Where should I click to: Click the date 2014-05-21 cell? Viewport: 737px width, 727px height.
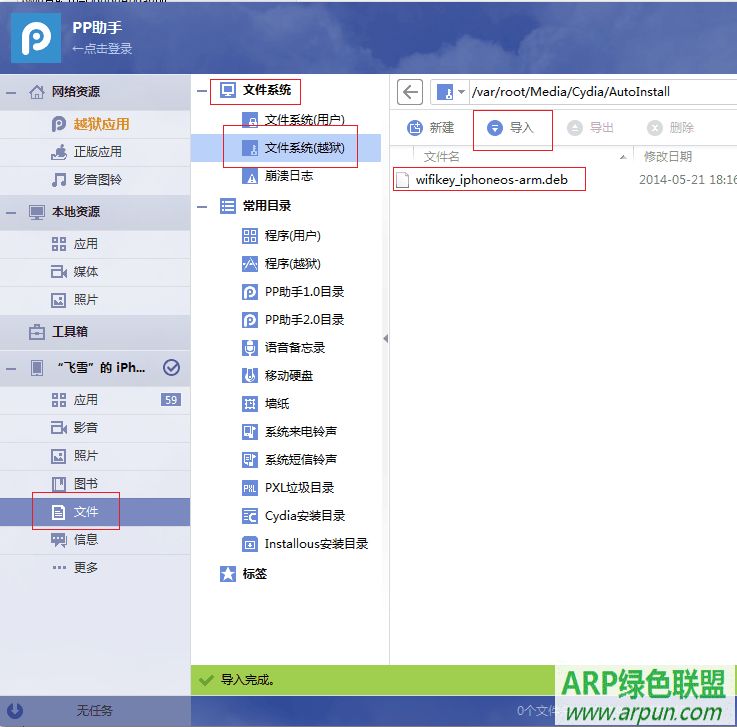688,180
